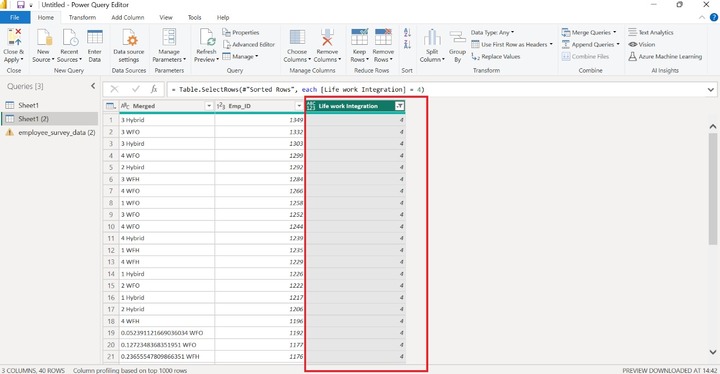This screenshot has height=374, width=720.
Task: Switch to the Transform tab
Action: pos(82,17)
